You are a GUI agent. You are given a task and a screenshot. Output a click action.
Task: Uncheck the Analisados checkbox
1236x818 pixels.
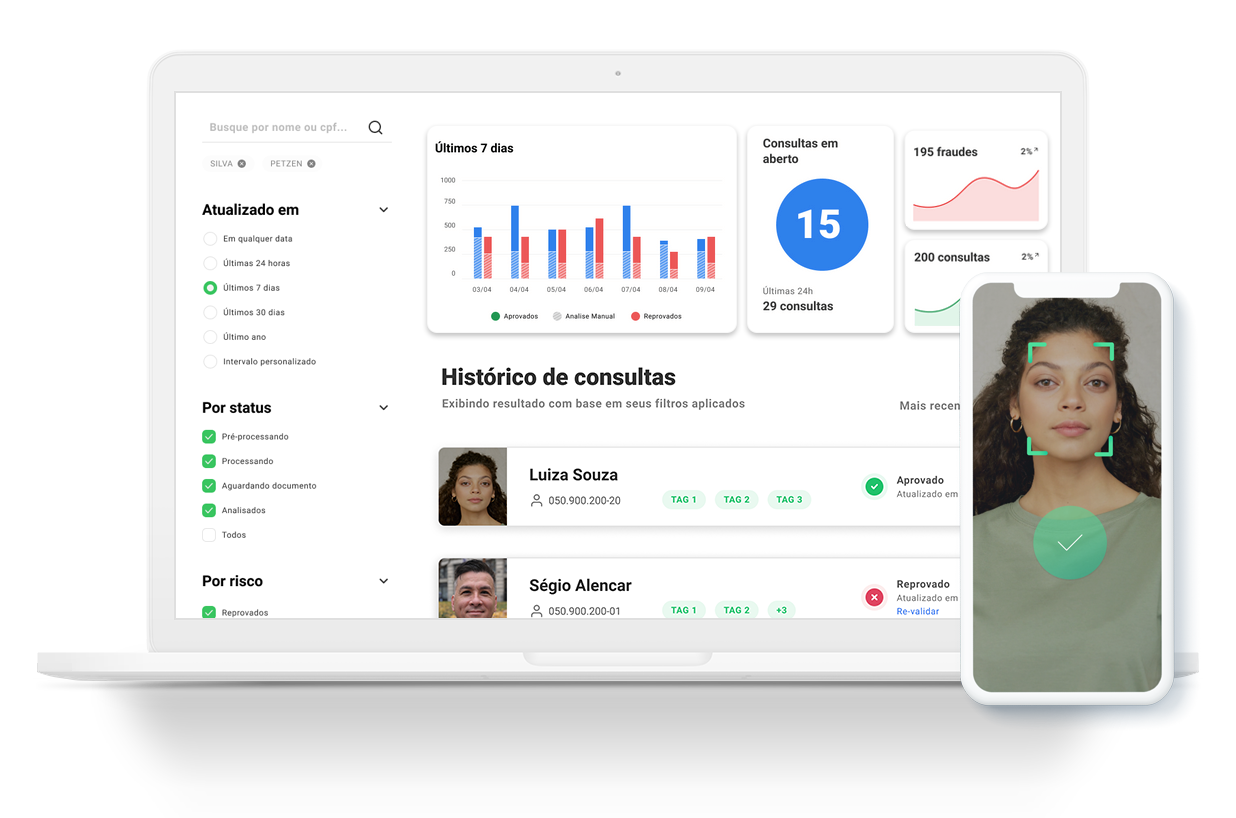[209, 510]
